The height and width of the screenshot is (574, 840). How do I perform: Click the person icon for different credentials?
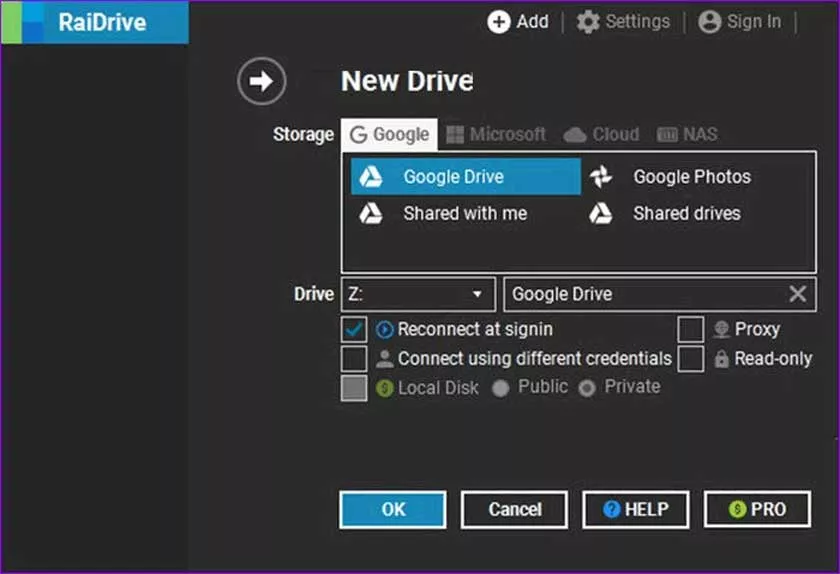(x=384, y=359)
